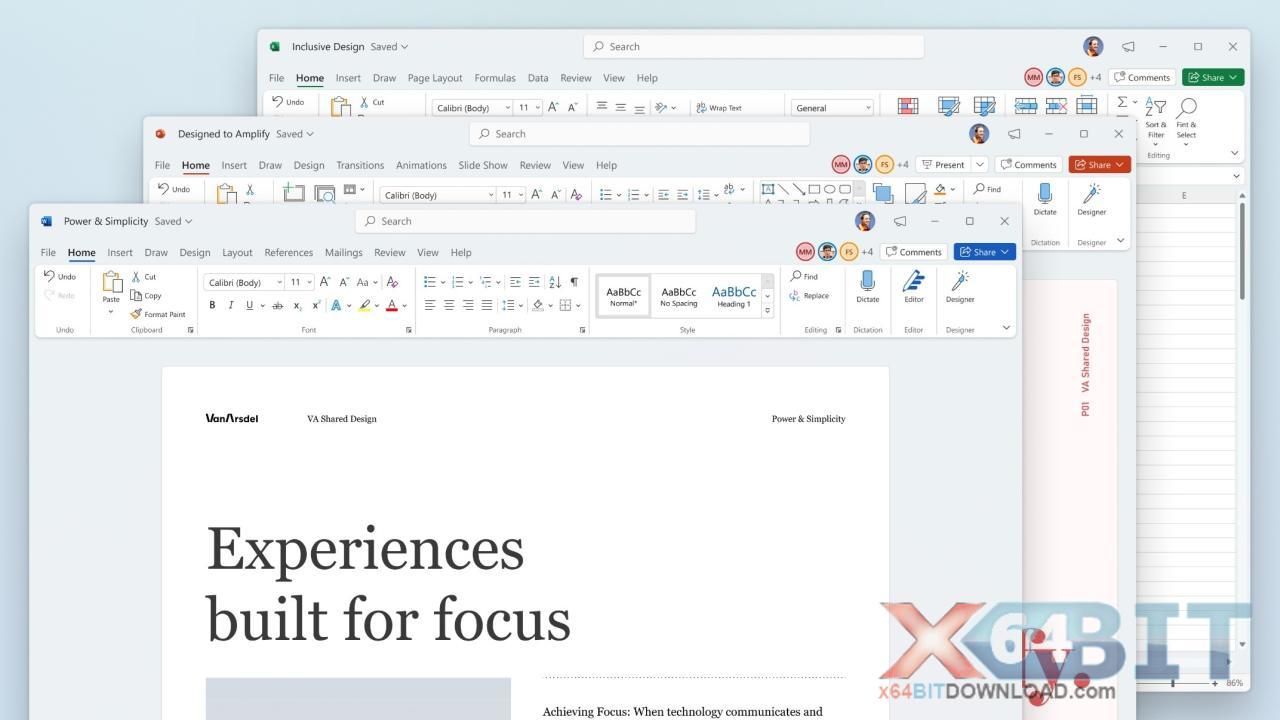
Task: Click Wrap Text in the Excel ribbon
Action: [719, 108]
